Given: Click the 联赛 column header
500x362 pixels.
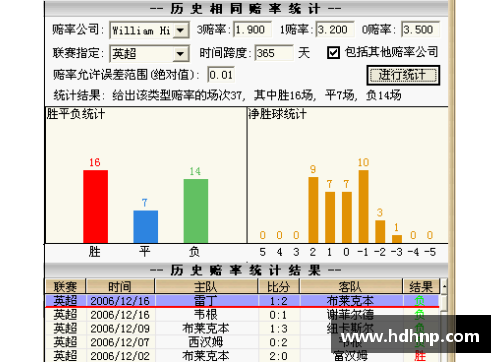Looking at the screenshot, I should (x=65, y=286).
